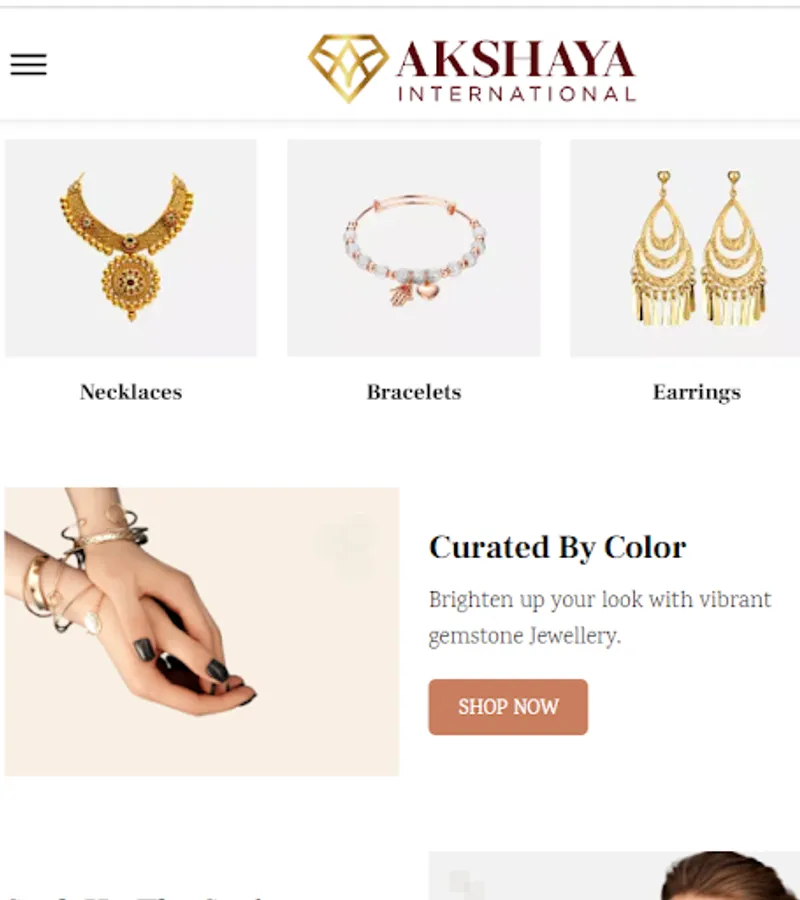Click the left chandelier earring

663,248
